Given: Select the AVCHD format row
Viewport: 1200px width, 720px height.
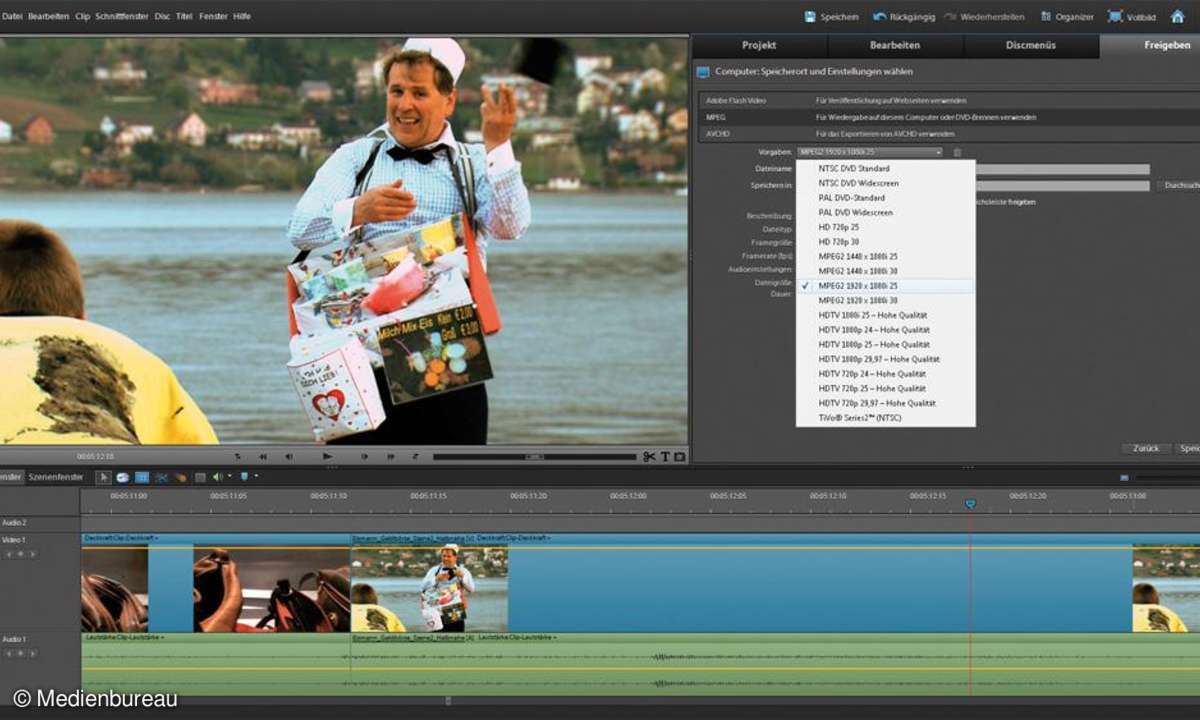Looking at the screenshot, I should (948, 133).
